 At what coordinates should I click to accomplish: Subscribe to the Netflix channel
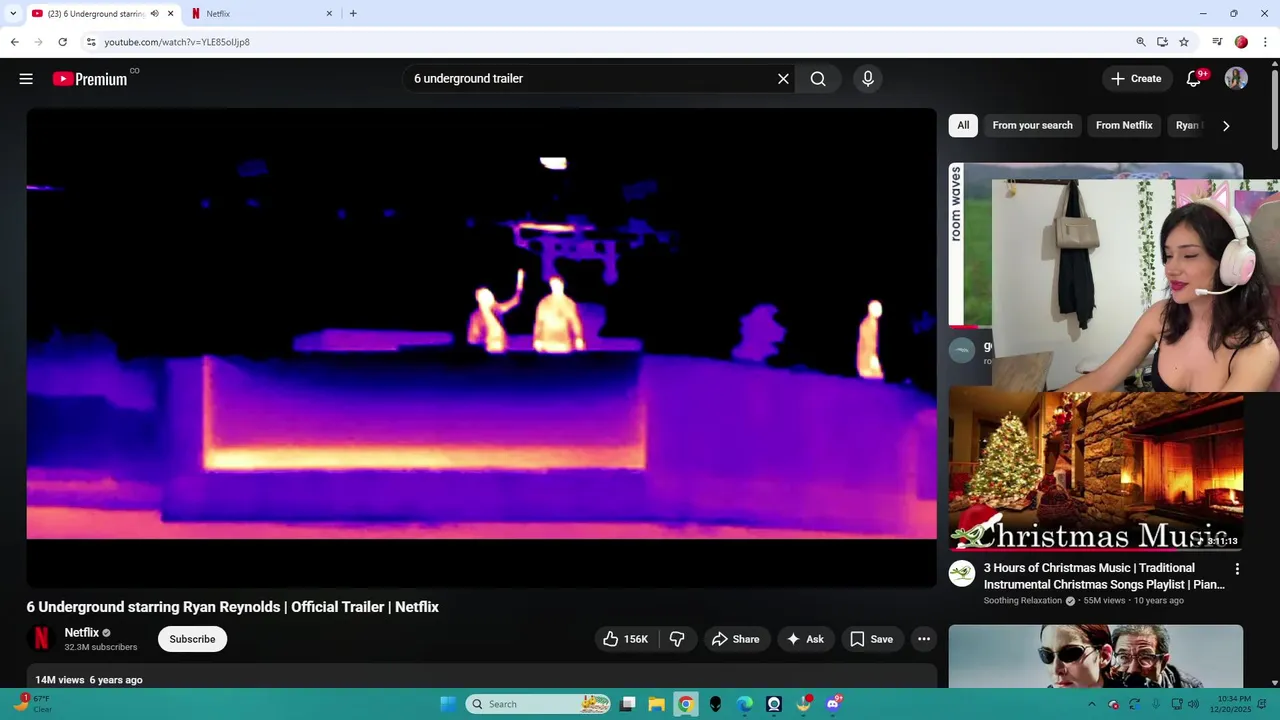[192, 639]
